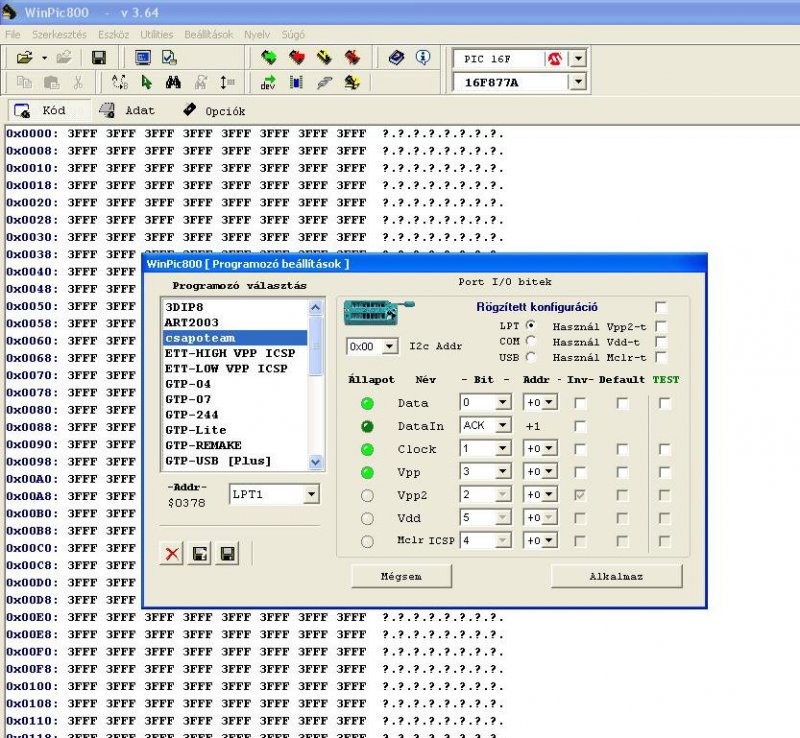Screen dimensions: 800x738
Task: Click the binoculars find icon
Action: (x=173, y=82)
